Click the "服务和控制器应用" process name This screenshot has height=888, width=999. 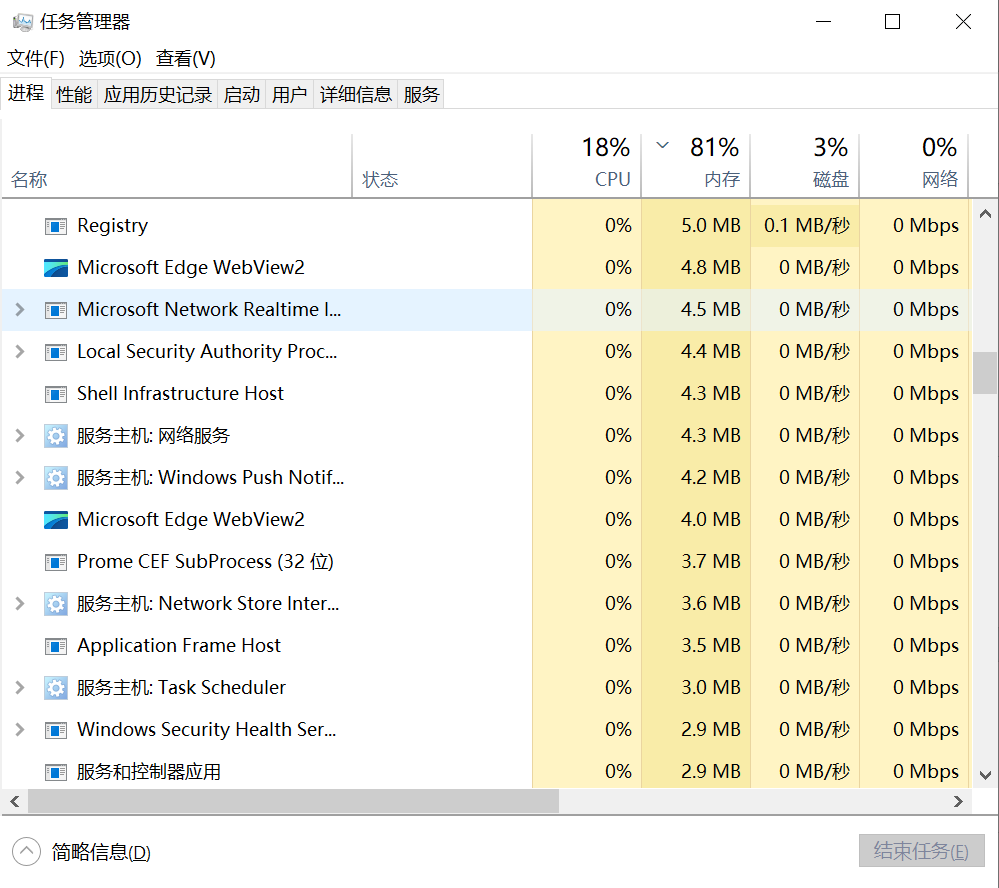(x=148, y=772)
